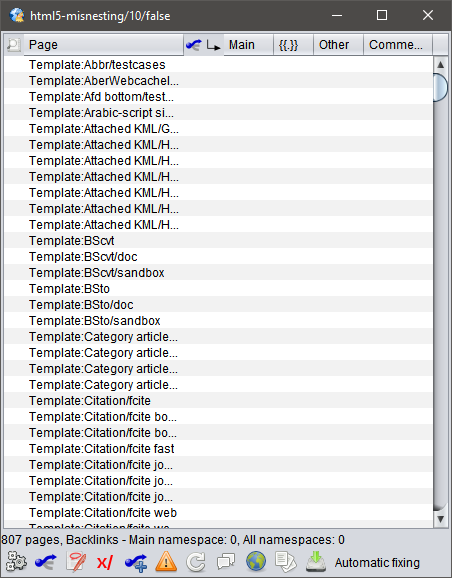Click the status text showing 807 pages
This screenshot has width=452, height=578.
click(x=173, y=540)
